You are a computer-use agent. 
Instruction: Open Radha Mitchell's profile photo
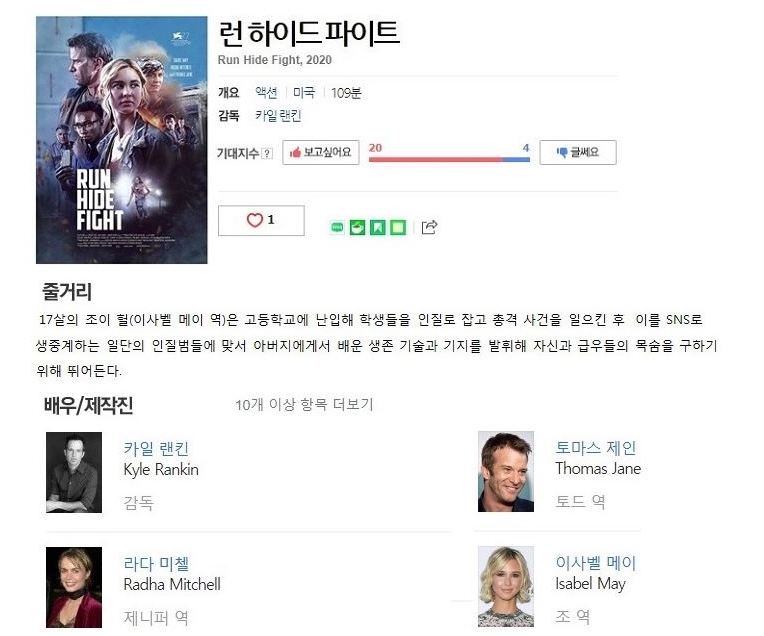point(74,587)
